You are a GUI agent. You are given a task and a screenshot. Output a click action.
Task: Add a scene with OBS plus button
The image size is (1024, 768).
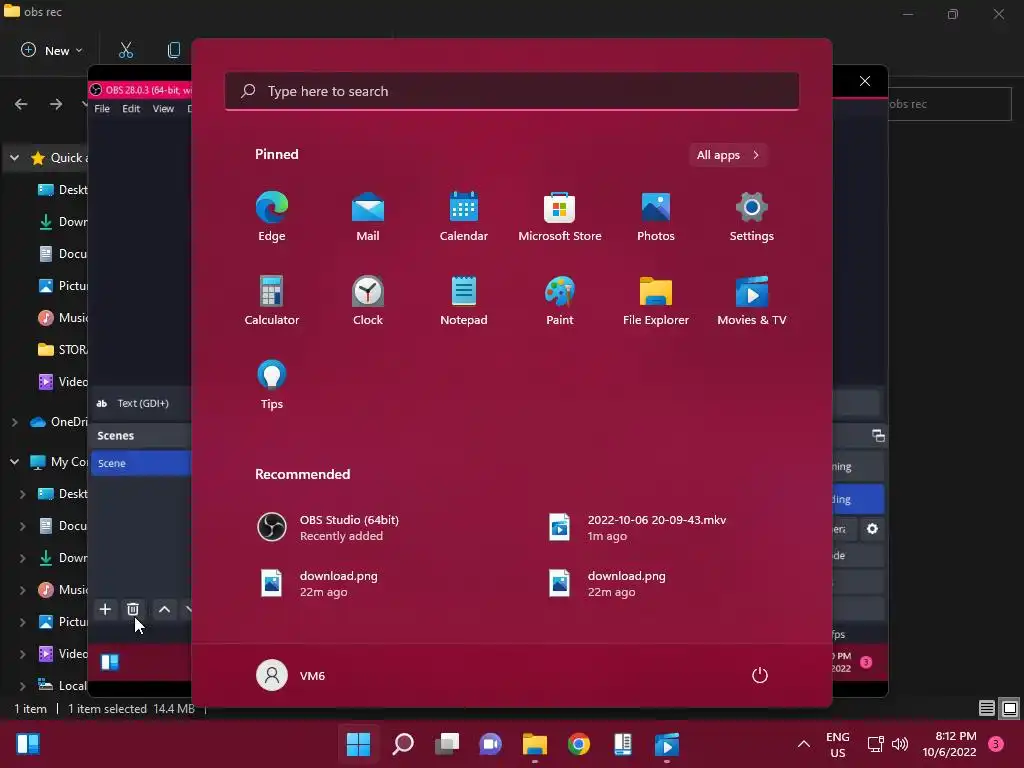104,609
